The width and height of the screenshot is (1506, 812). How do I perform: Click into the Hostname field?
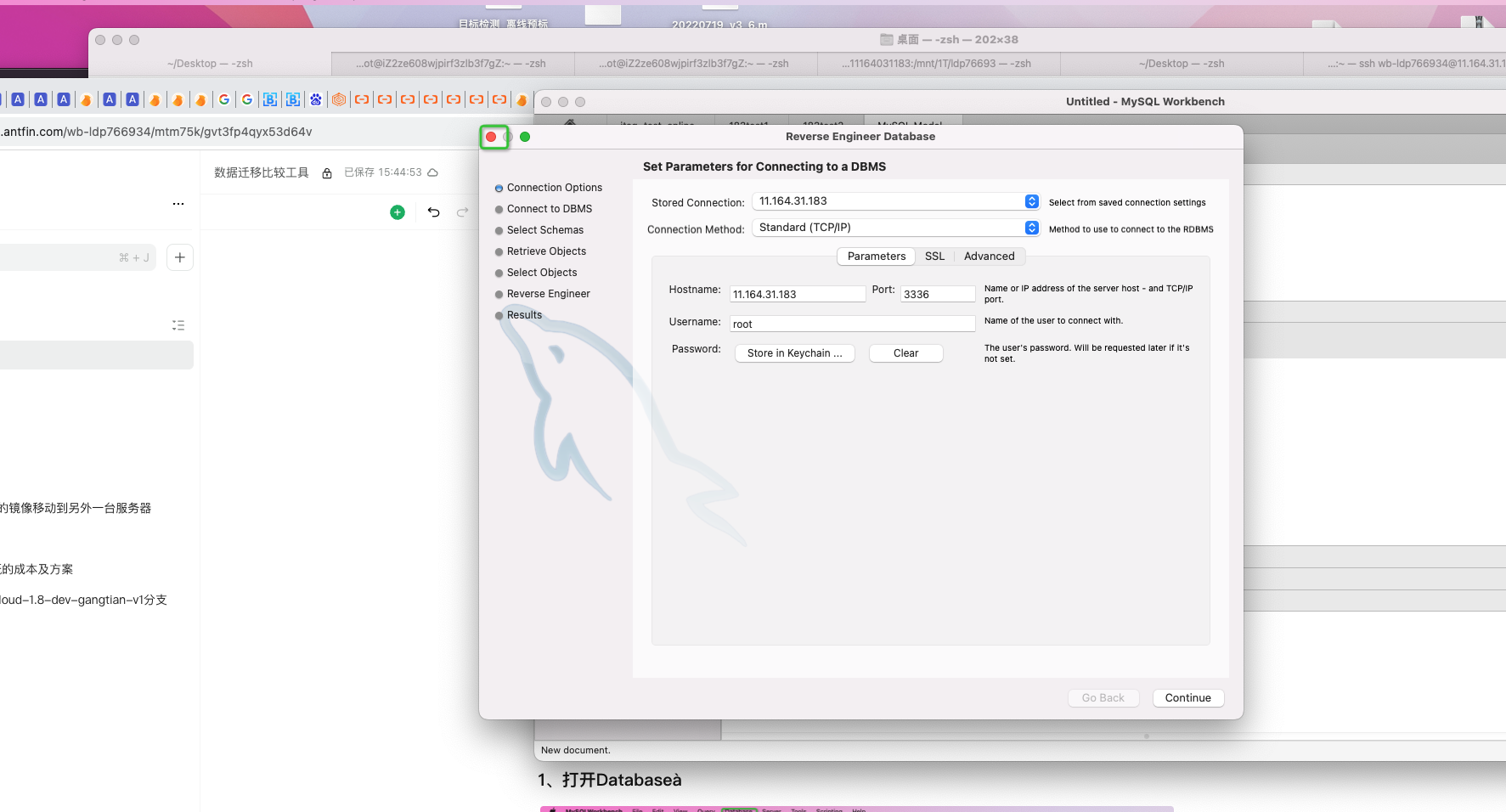coord(798,294)
